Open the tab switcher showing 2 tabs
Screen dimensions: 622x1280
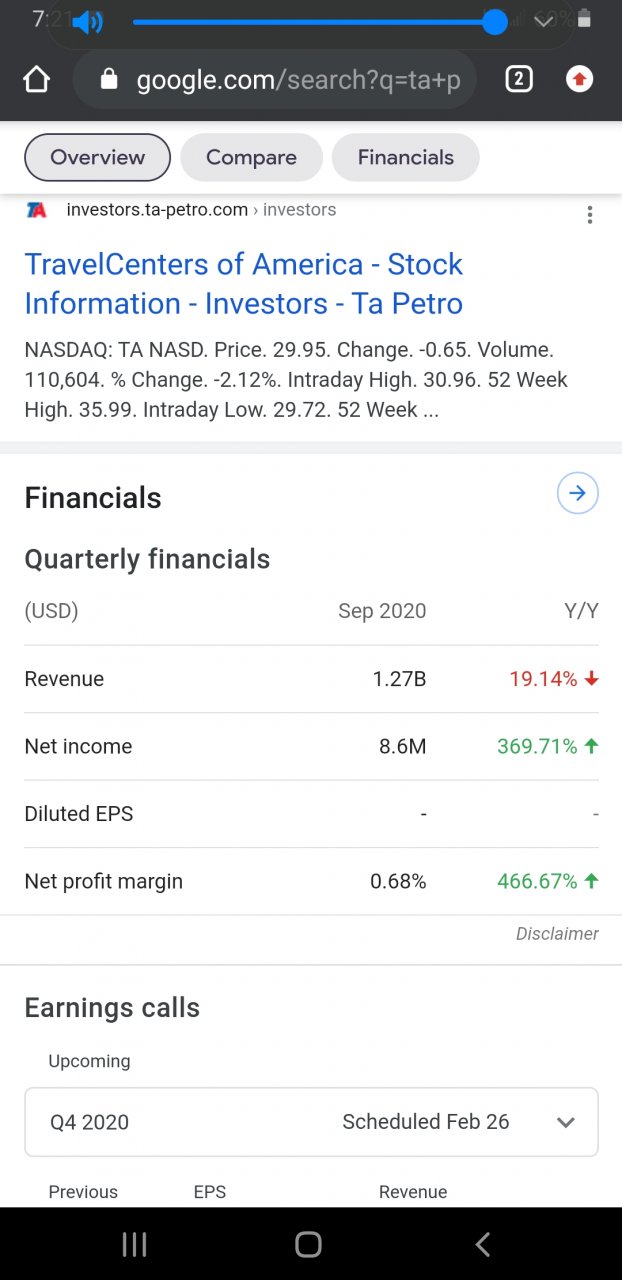click(x=518, y=79)
